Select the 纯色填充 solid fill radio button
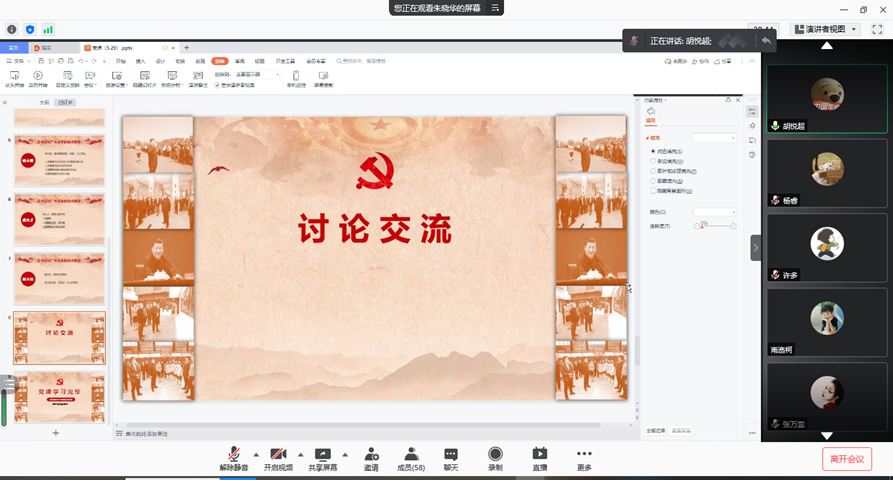Screen dimensions: 893x480 (x=653, y=151)
